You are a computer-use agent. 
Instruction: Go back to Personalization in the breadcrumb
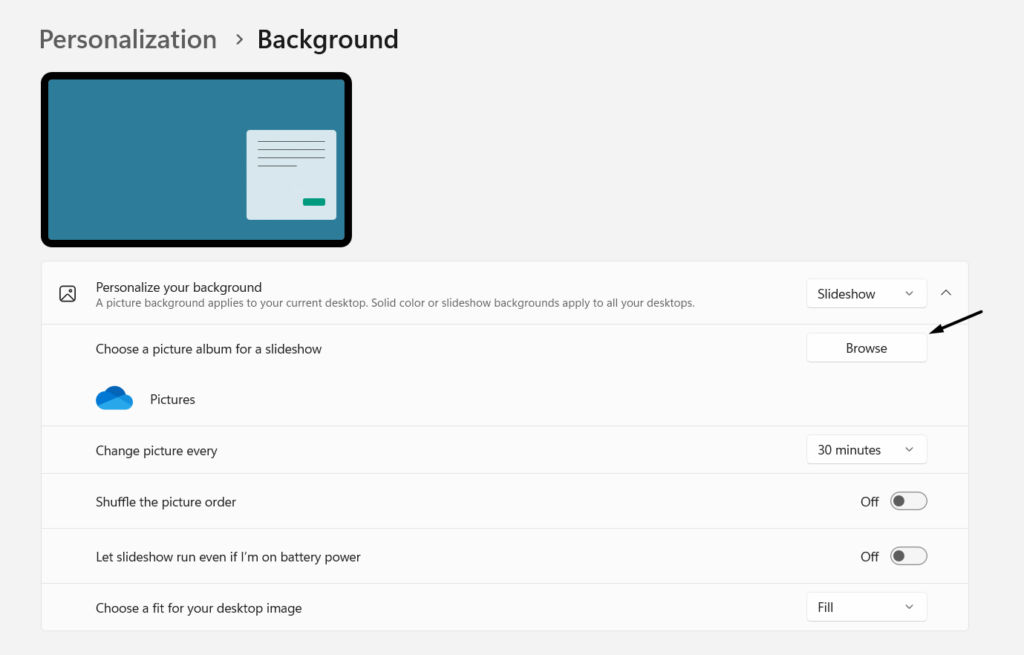(x=128, y=40)
